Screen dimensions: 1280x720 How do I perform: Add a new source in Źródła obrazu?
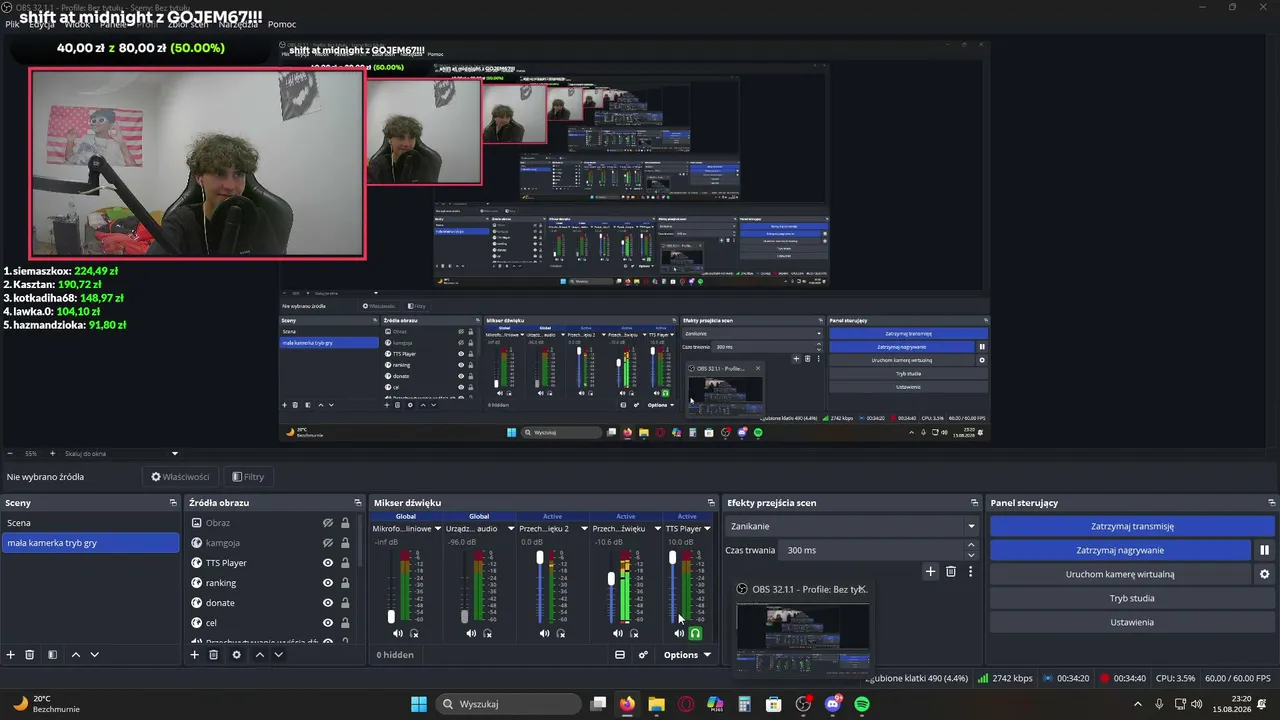pos(195,655)
